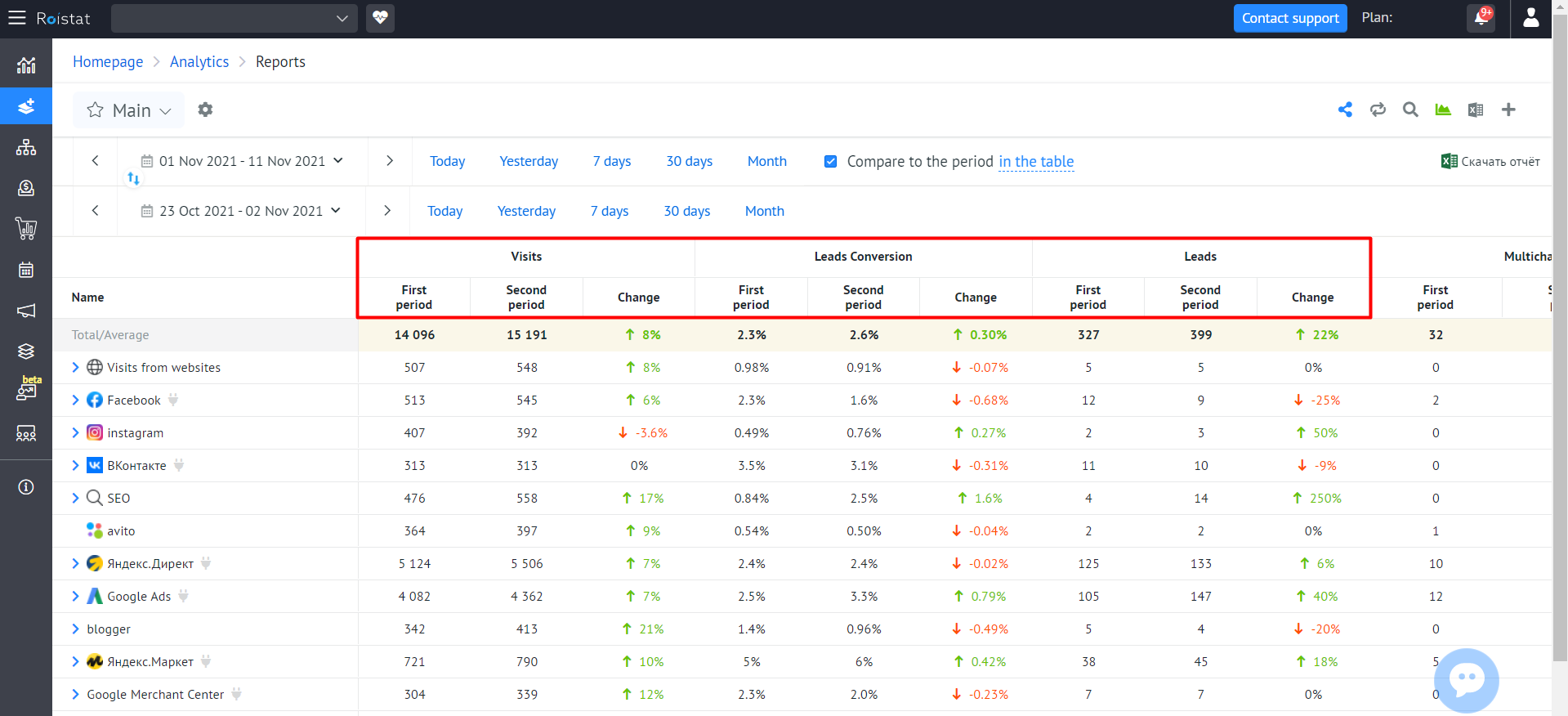The height and width of the screenshot is (716, 1568).
Task: Open notifications bell
Action: (1481, 18)
